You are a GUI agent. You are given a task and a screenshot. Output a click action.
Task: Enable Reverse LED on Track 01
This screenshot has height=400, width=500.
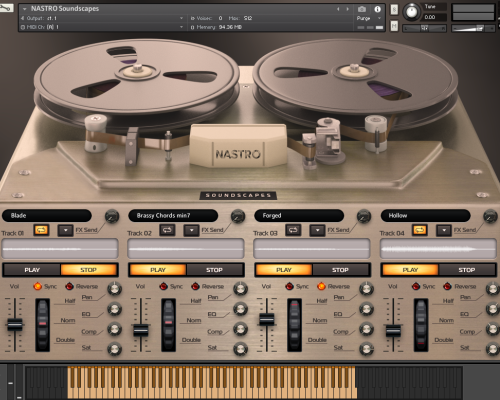(69, 286)
